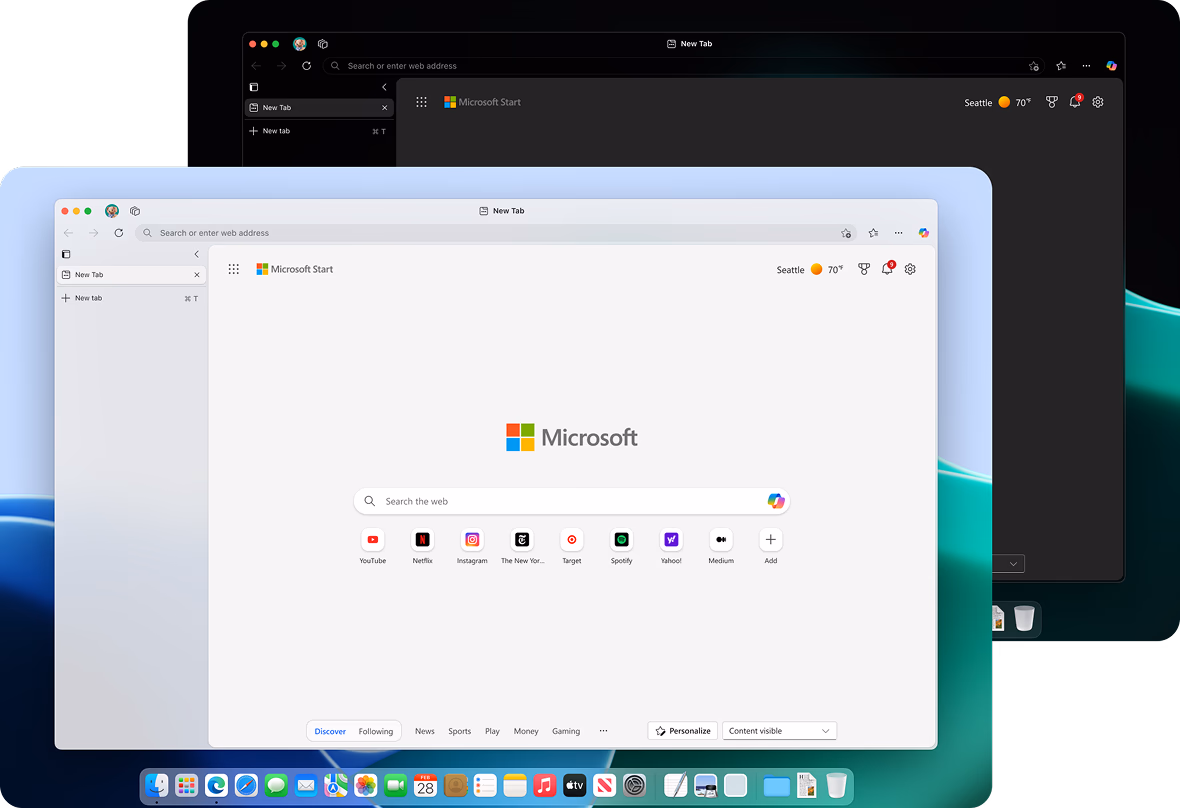Collapse the vertical tab sidebar chevron
The image size is (1180, 808).
(196, 254)
